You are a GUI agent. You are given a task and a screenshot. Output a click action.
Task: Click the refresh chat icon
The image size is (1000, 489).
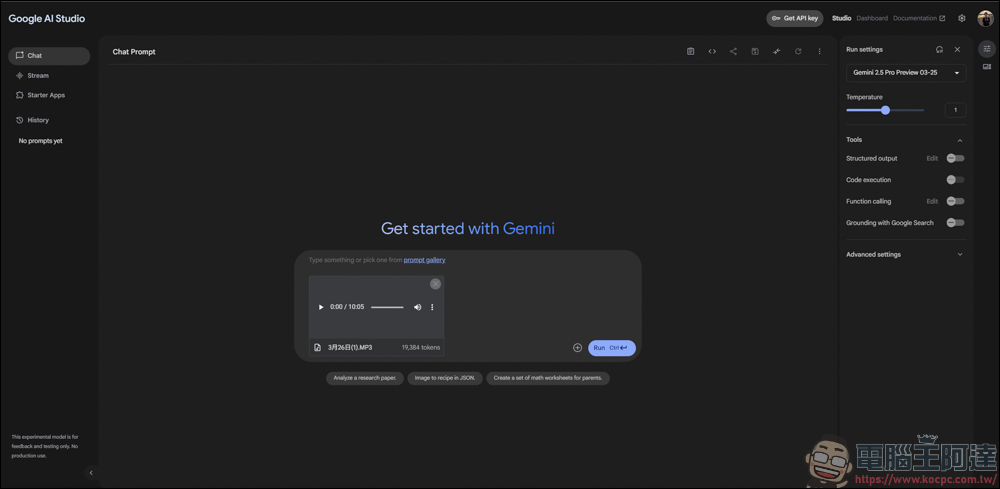point(798,52)
